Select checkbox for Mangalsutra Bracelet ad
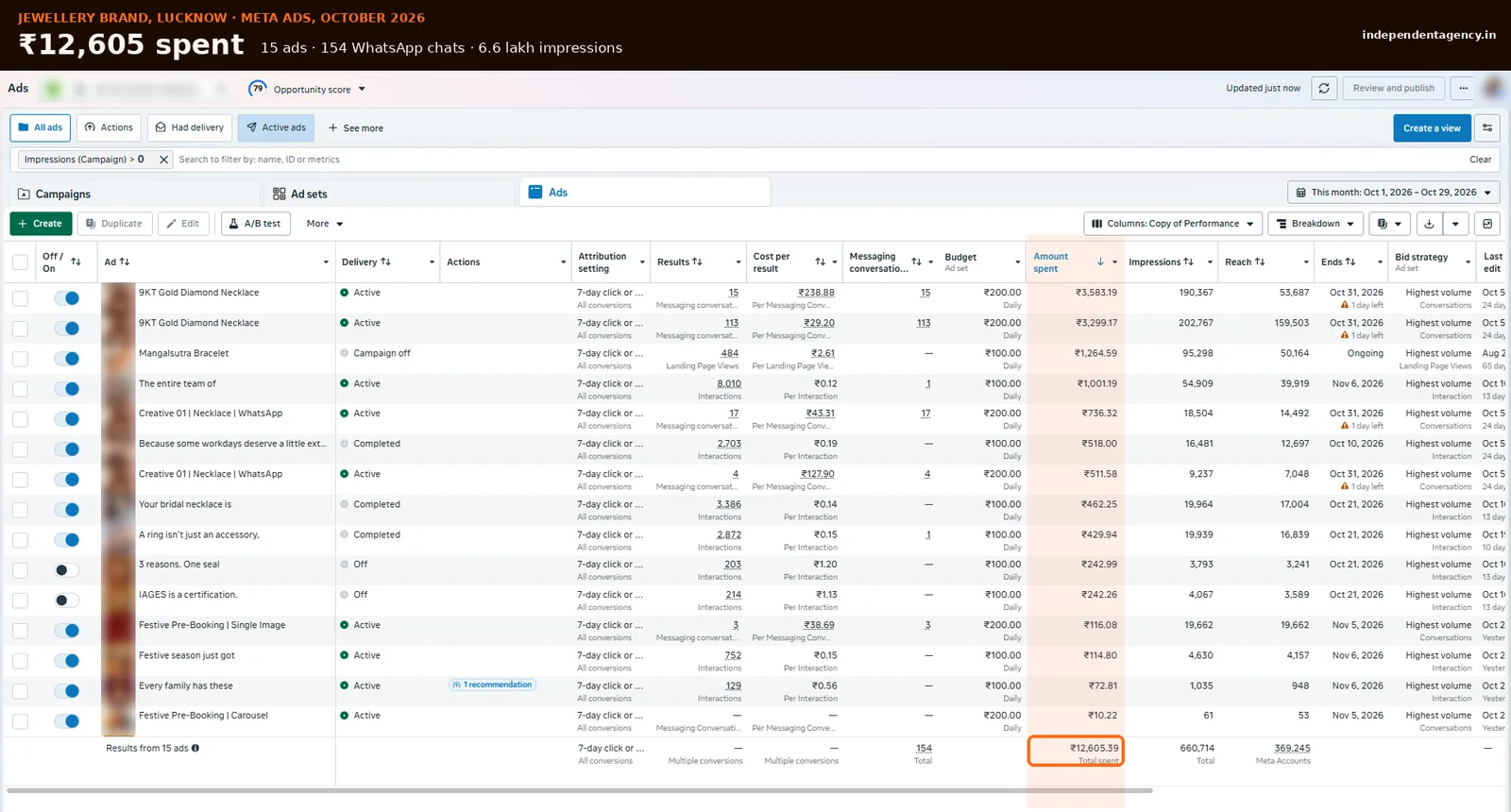Screen dimensions: 1511x812 point(20,359)
